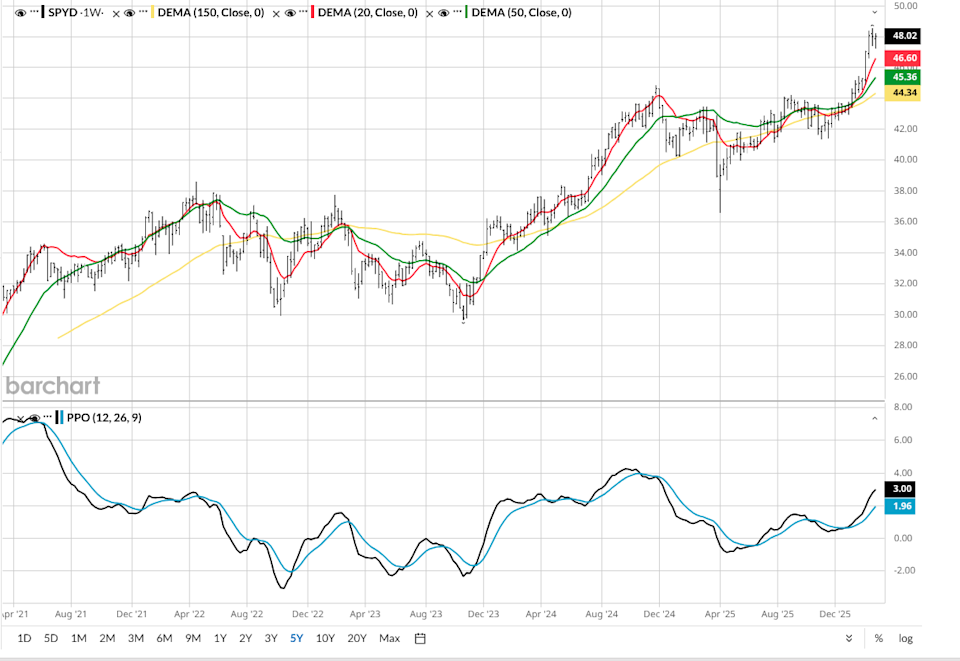
Task: Toggle visibility of DEMA (20, Close, 0)
Action: click(x=289, y=13)
